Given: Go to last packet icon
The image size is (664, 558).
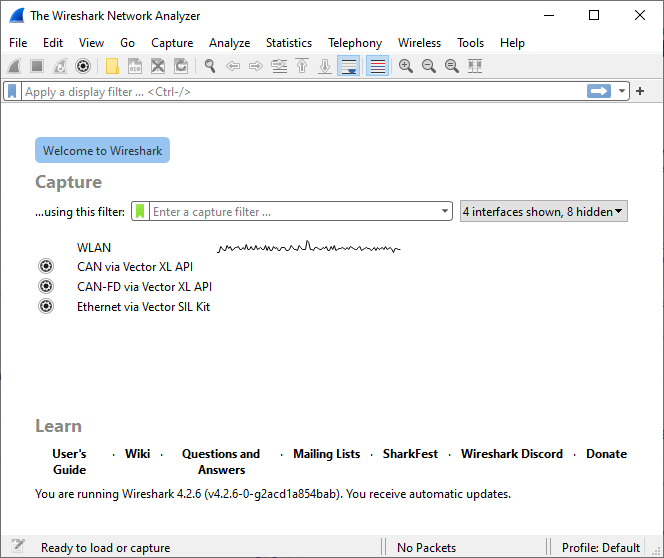Looking at the screenshot, I should tap(325, 66).
